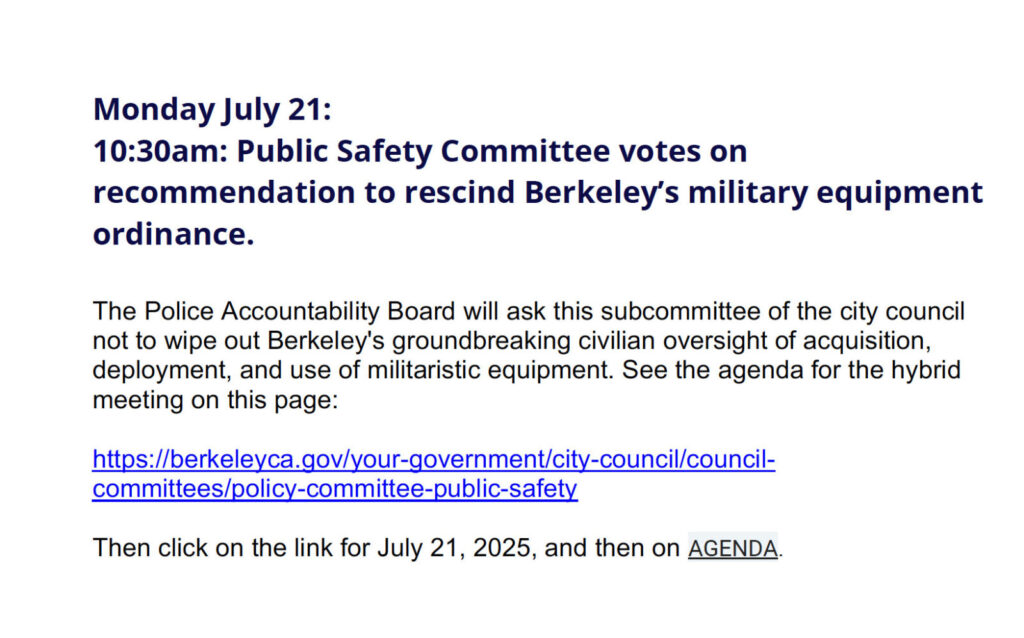Image resolution: width=1024 pixels, height=638 pixels.
Task: Click the 'Monday July 21:' heading
Action: pyautogui.click(x=212, y=110)
